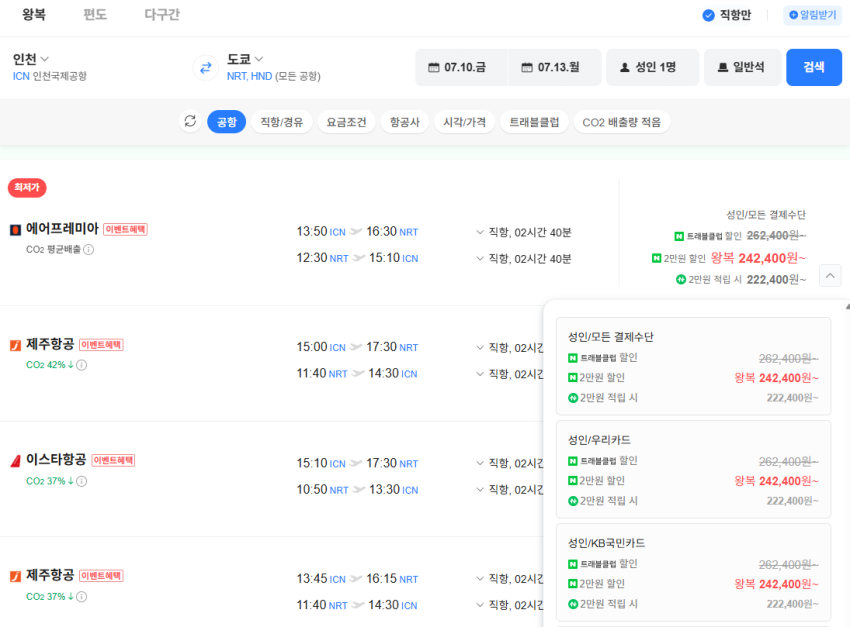Image resolution: width=850 pixels, height=627 pixels.
Task: Change seat class 일반석
Action: tap(743, 67)
